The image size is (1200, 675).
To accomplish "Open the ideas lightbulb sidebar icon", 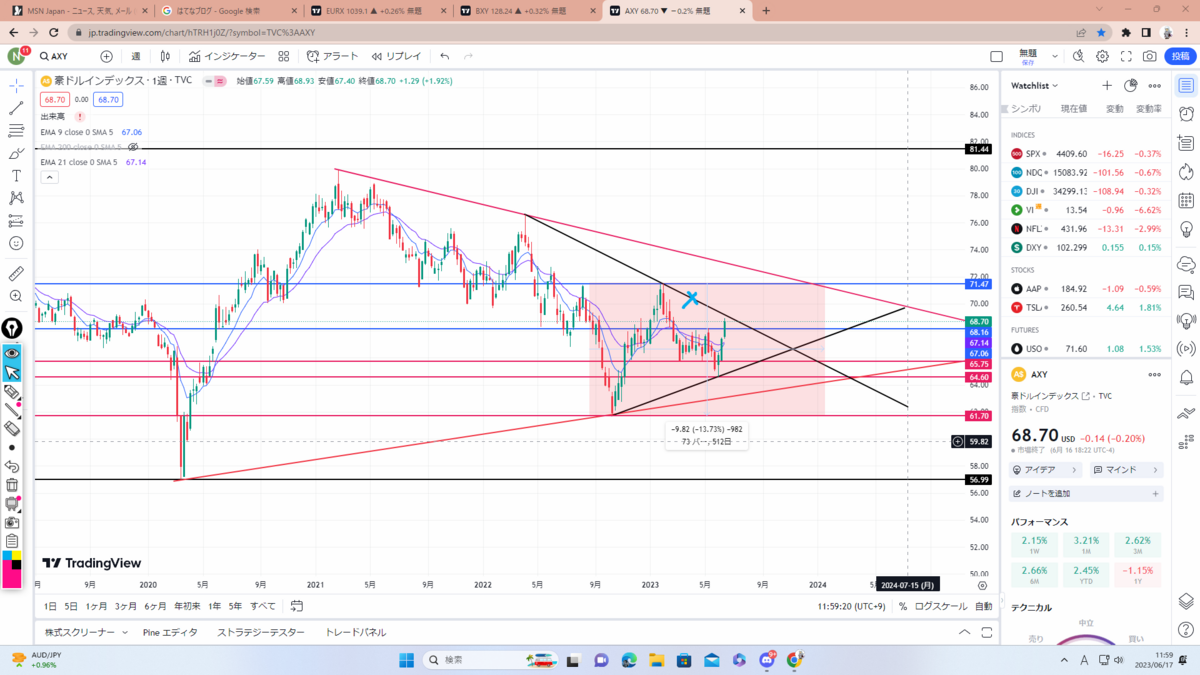I will pyautogui.click(x=1186, y=230).
